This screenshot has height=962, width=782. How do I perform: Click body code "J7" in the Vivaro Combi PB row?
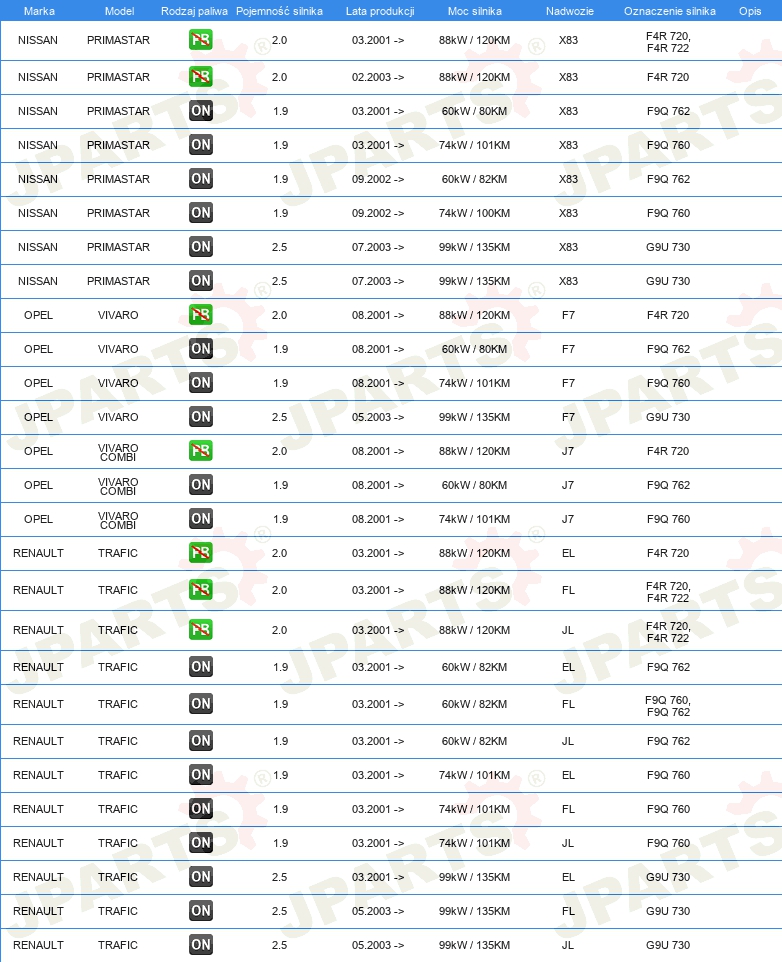[568, 451]
